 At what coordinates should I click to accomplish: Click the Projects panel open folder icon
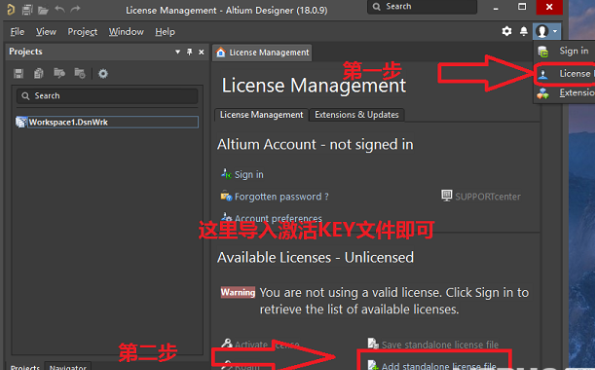click(59, 73)
